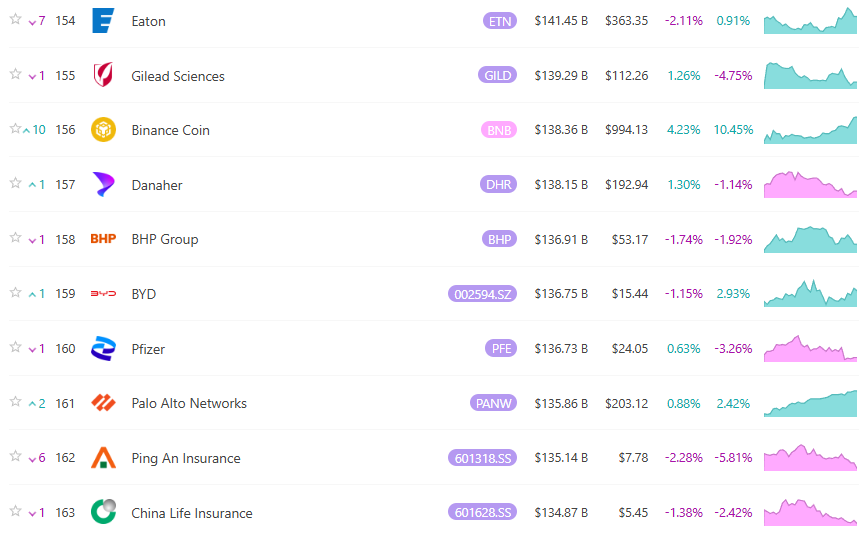The width and height of the screenshot is (865, 535).
Task: Click the China Life Insurance logo
Action: (103, 512)
